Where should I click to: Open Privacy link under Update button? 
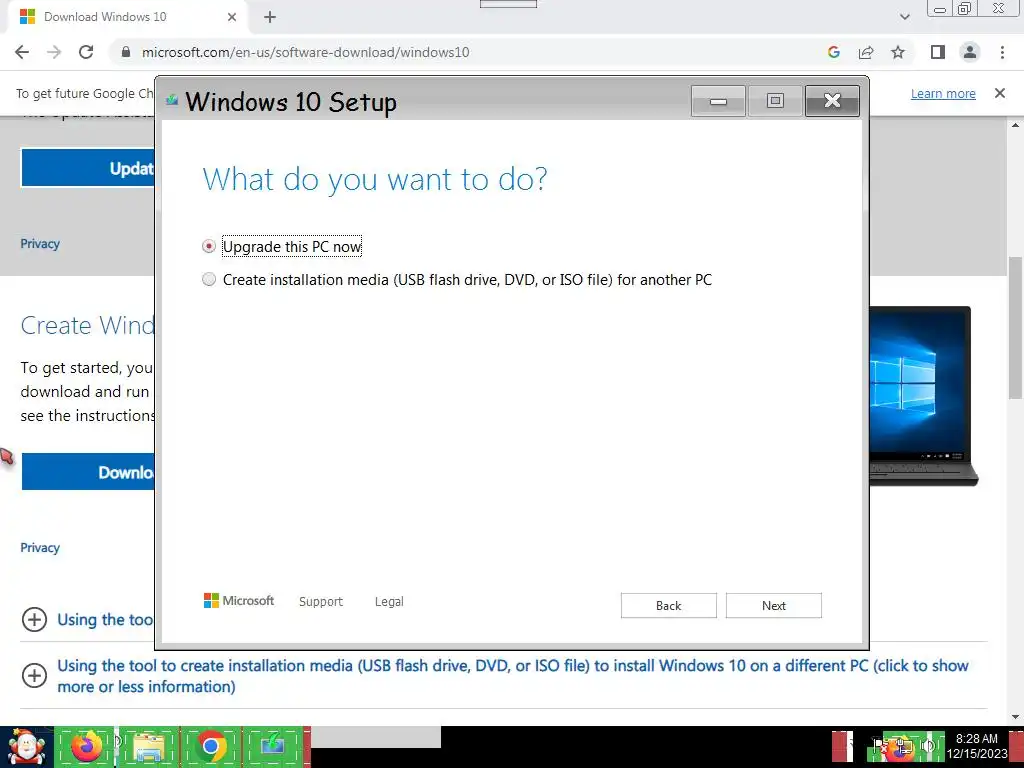pos(40,244)
